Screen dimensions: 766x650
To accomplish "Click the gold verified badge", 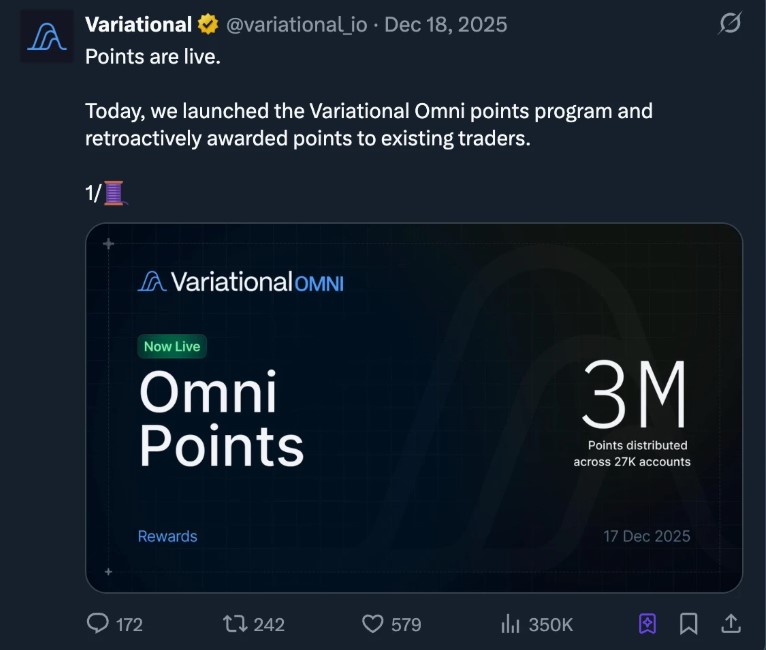I will pos(208,24).
